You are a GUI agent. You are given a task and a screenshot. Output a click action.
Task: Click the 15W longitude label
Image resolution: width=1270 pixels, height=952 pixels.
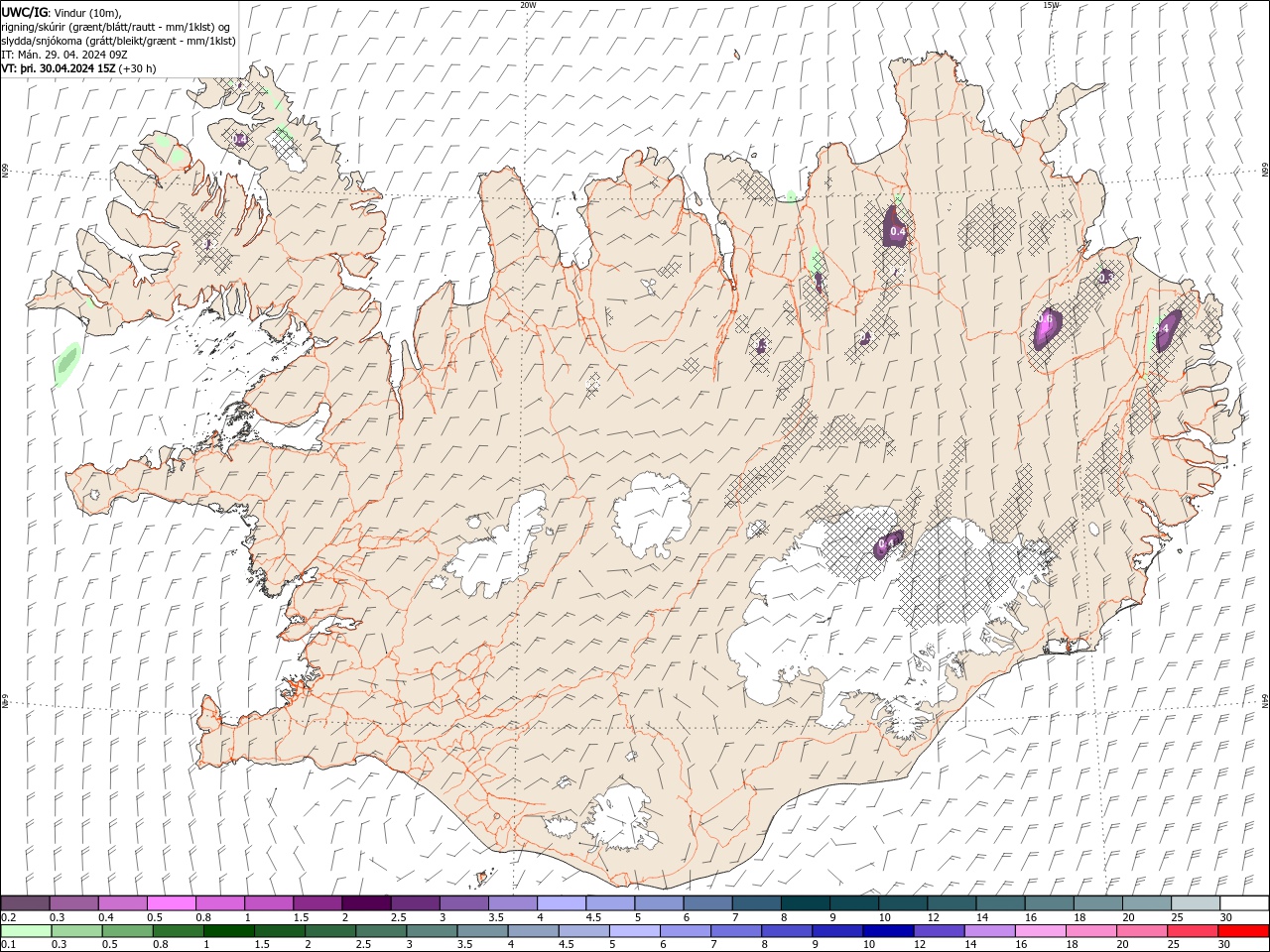pyautogui.click(x=1051, y=5)
